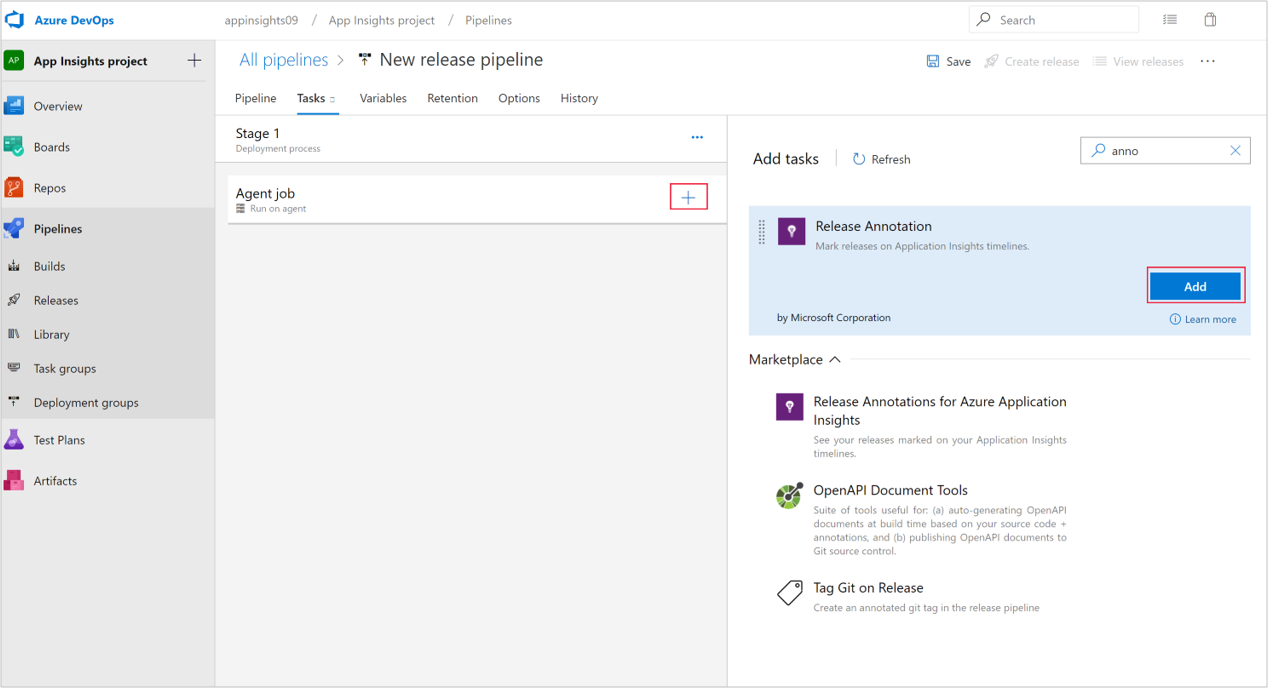Click the header Search box
The image size is (1268, 688).
(x=1054, y=20)
